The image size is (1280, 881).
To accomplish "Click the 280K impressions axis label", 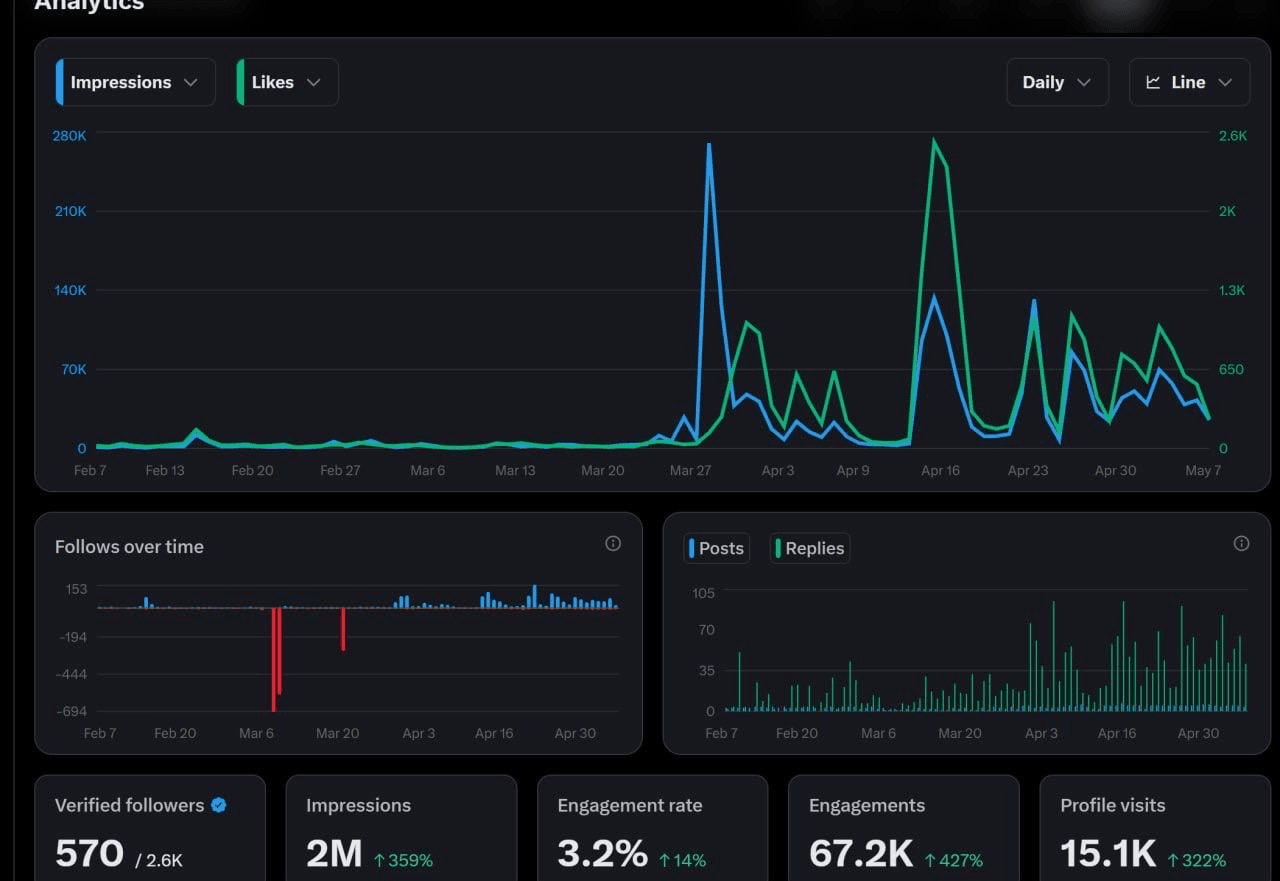I will [x=69, y=135].
